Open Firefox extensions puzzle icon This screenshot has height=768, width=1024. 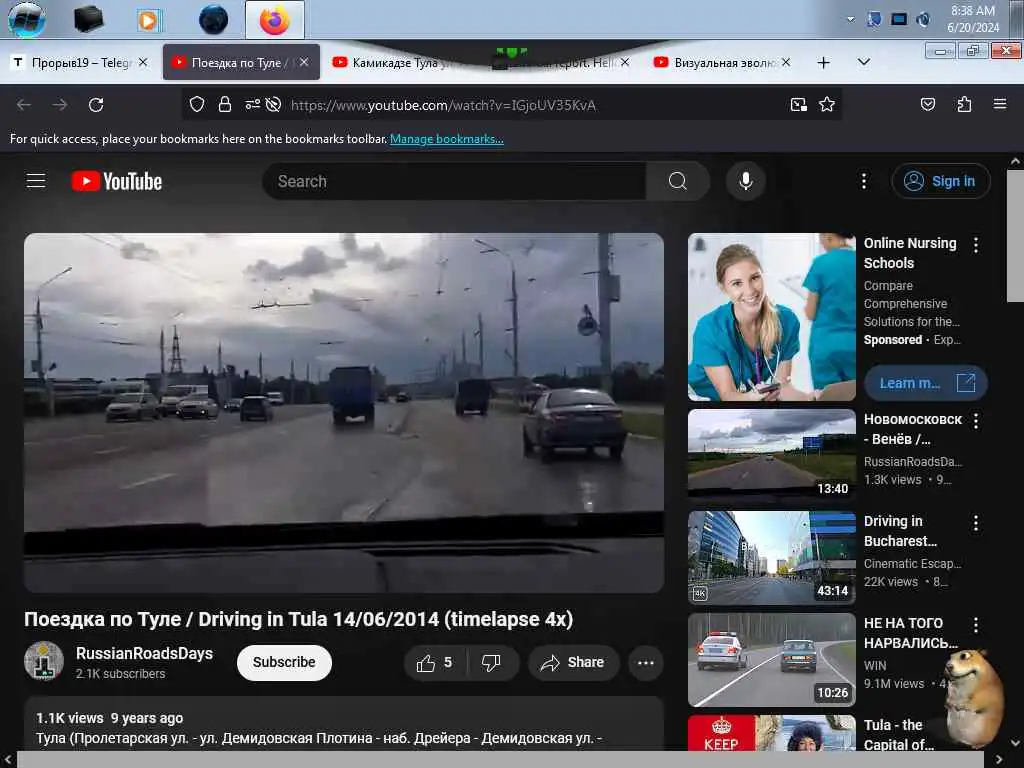tap(964, 104)
